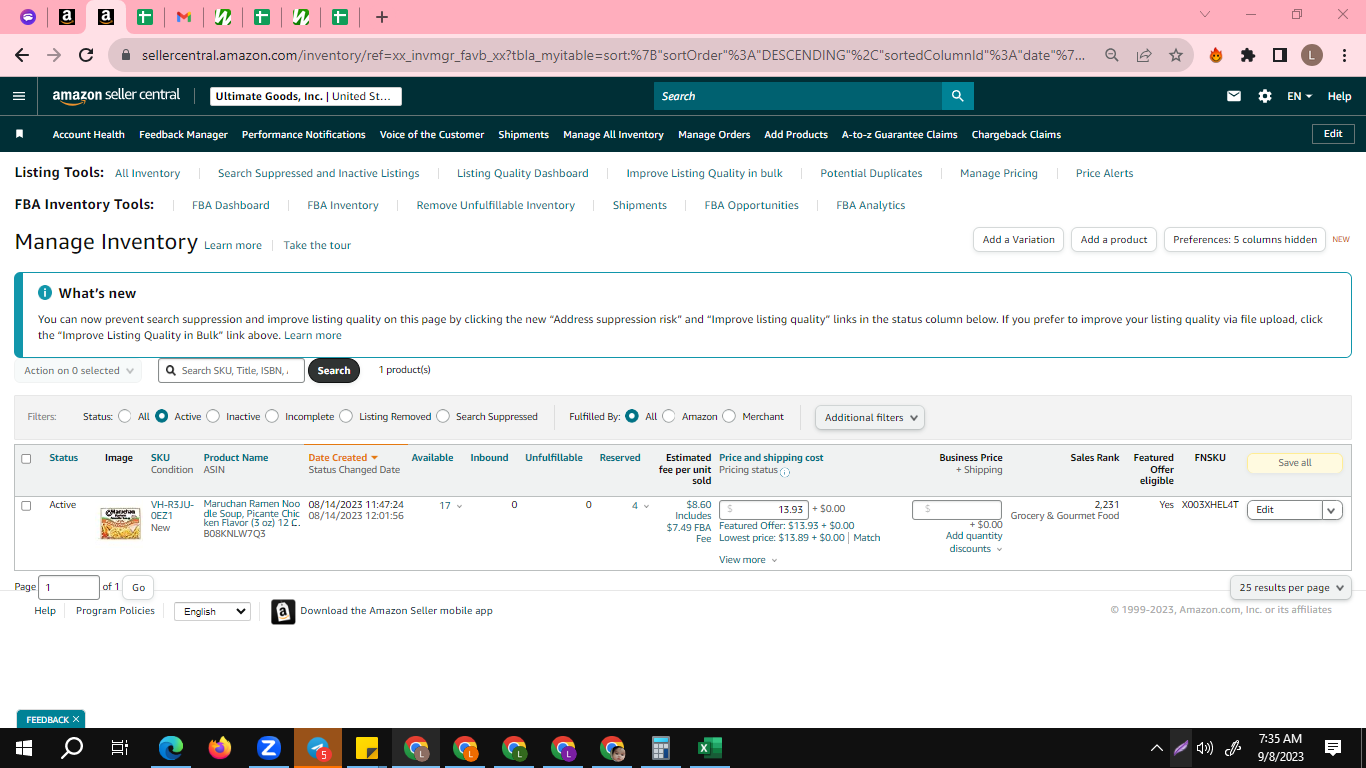1366x768 pixels.
Task: Open Excel from the taskbar
Action: point(709,748)
